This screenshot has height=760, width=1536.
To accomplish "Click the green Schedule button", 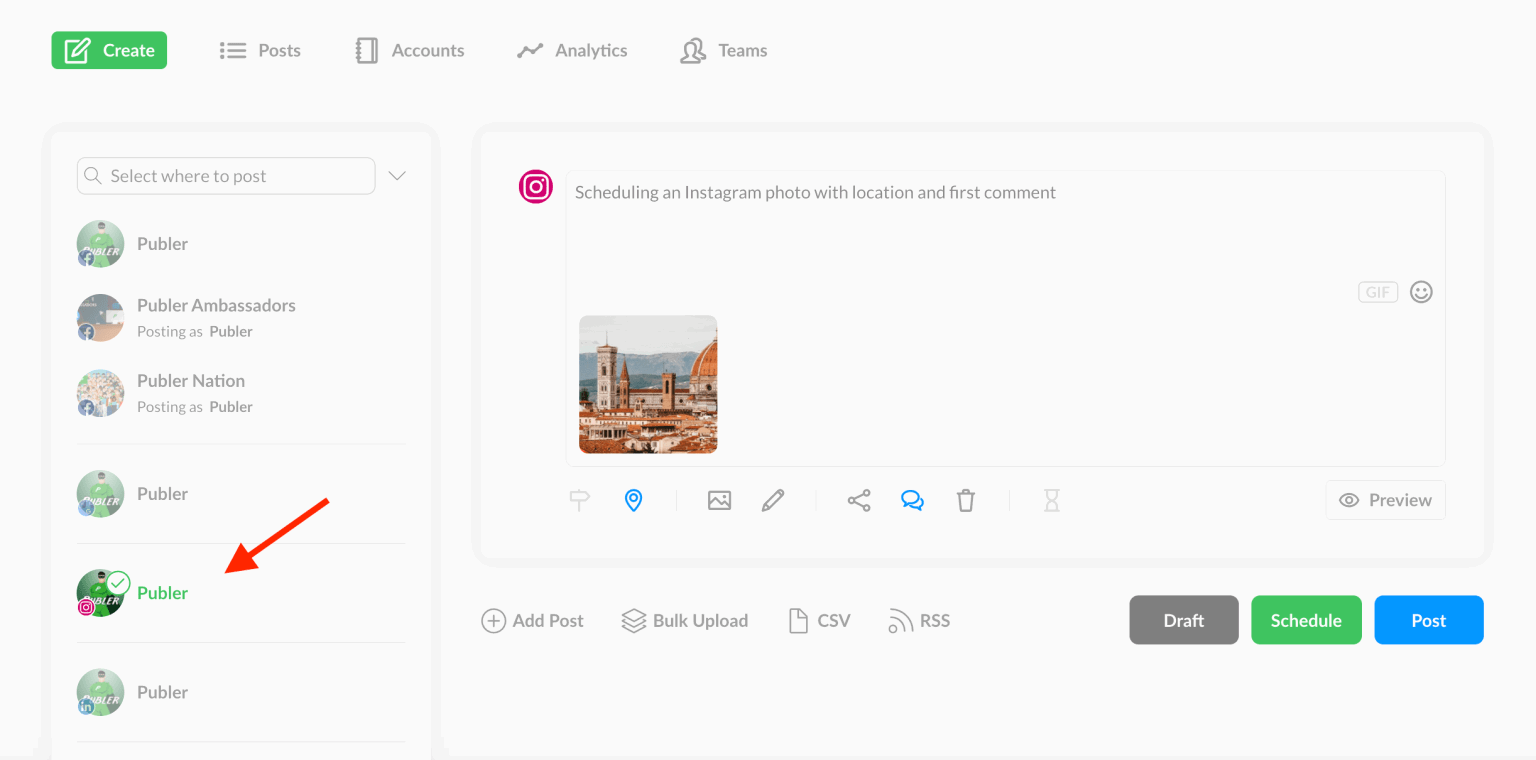I will [1306, 620].
